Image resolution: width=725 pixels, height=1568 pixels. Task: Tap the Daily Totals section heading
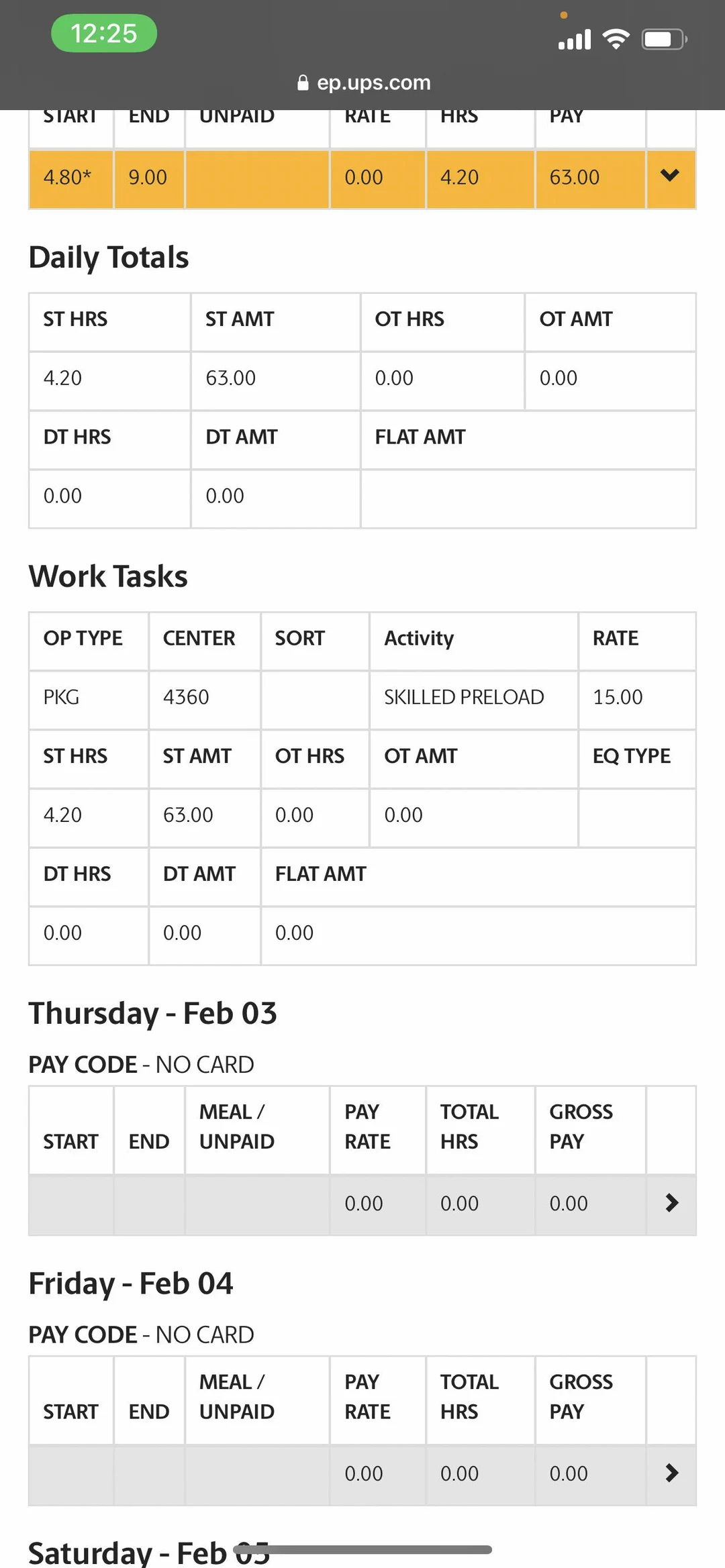point(108,256)
